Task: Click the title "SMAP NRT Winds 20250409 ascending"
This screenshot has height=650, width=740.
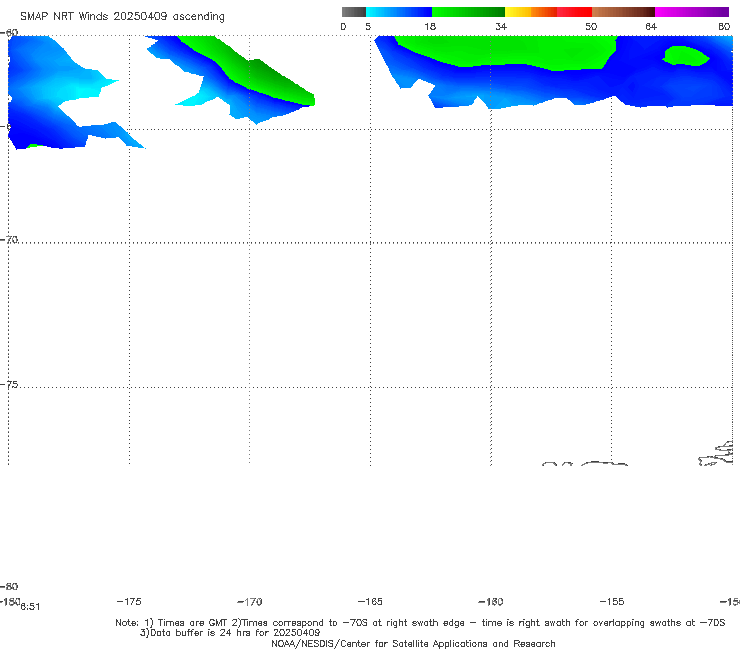Action: [122, 16]
